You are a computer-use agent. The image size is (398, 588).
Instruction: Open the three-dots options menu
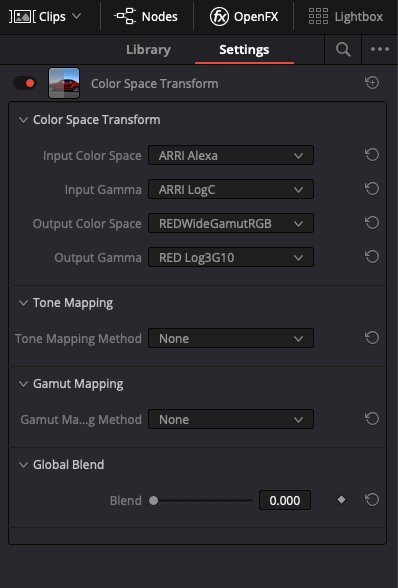coord(380,49)
